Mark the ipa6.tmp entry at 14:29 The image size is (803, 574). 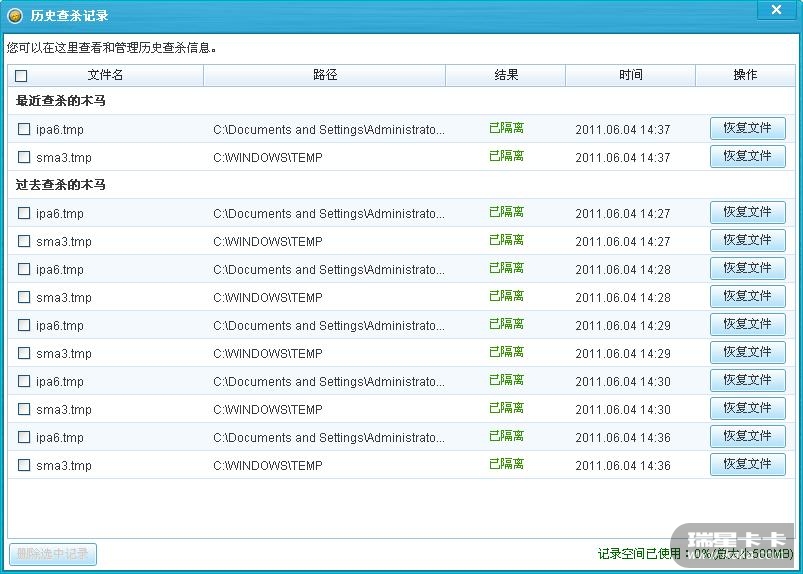point(24,325)
